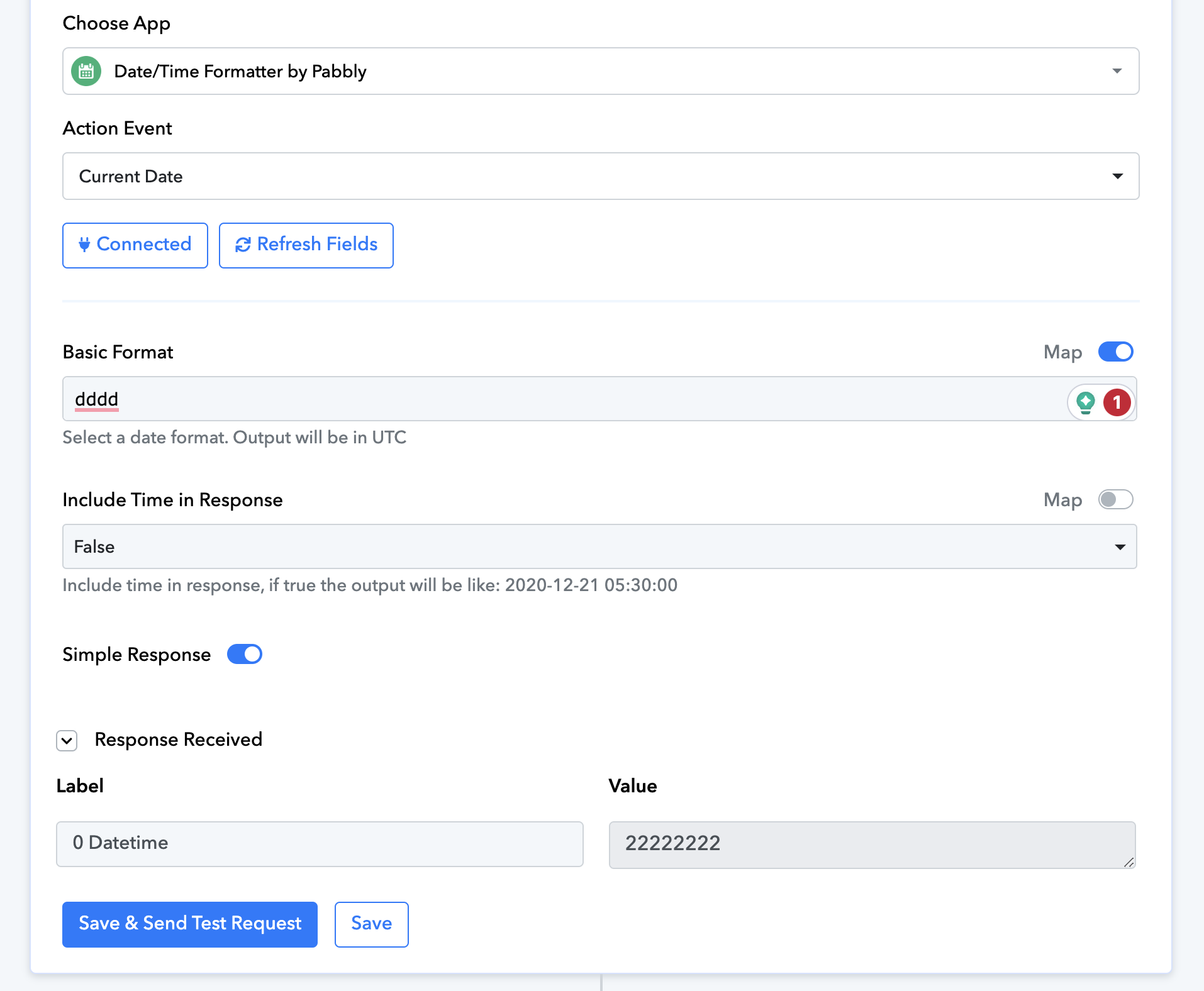1204x991 pixels.
Task: Click the Basic Format field containing dddd
Action: (x=599, y=399)
